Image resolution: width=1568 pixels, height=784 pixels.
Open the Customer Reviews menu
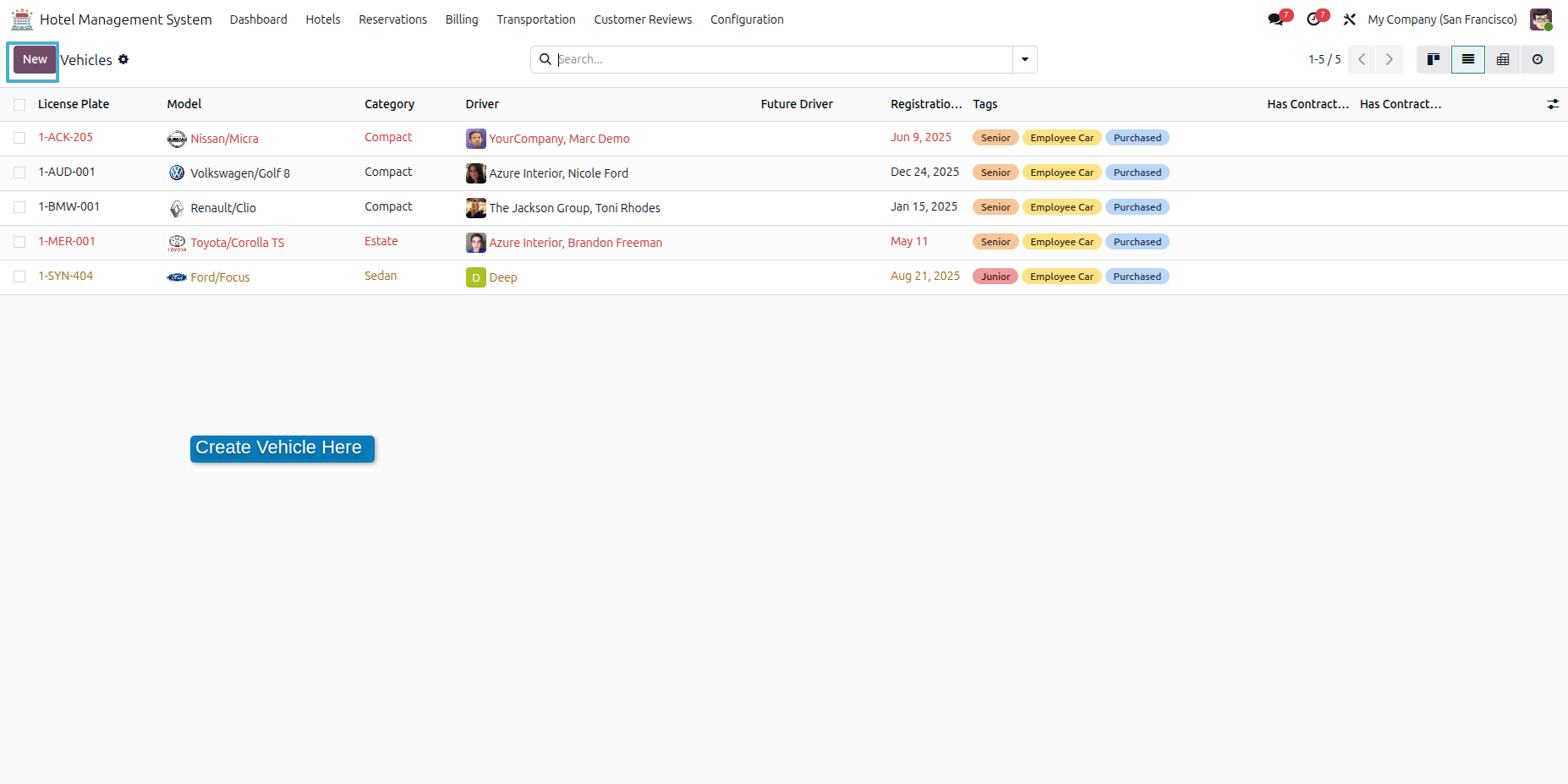(643, 19)
